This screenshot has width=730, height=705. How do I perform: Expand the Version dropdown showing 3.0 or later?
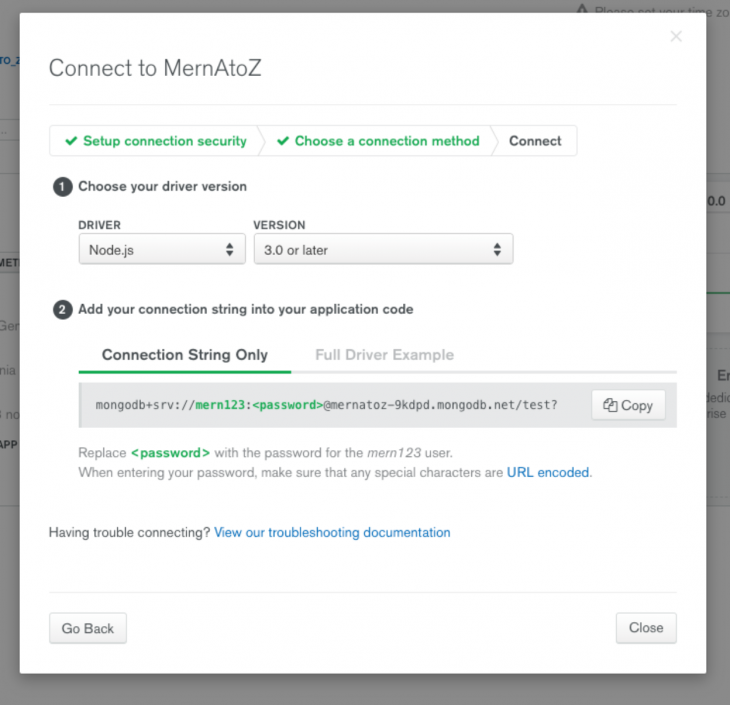(x=383, y=250)
